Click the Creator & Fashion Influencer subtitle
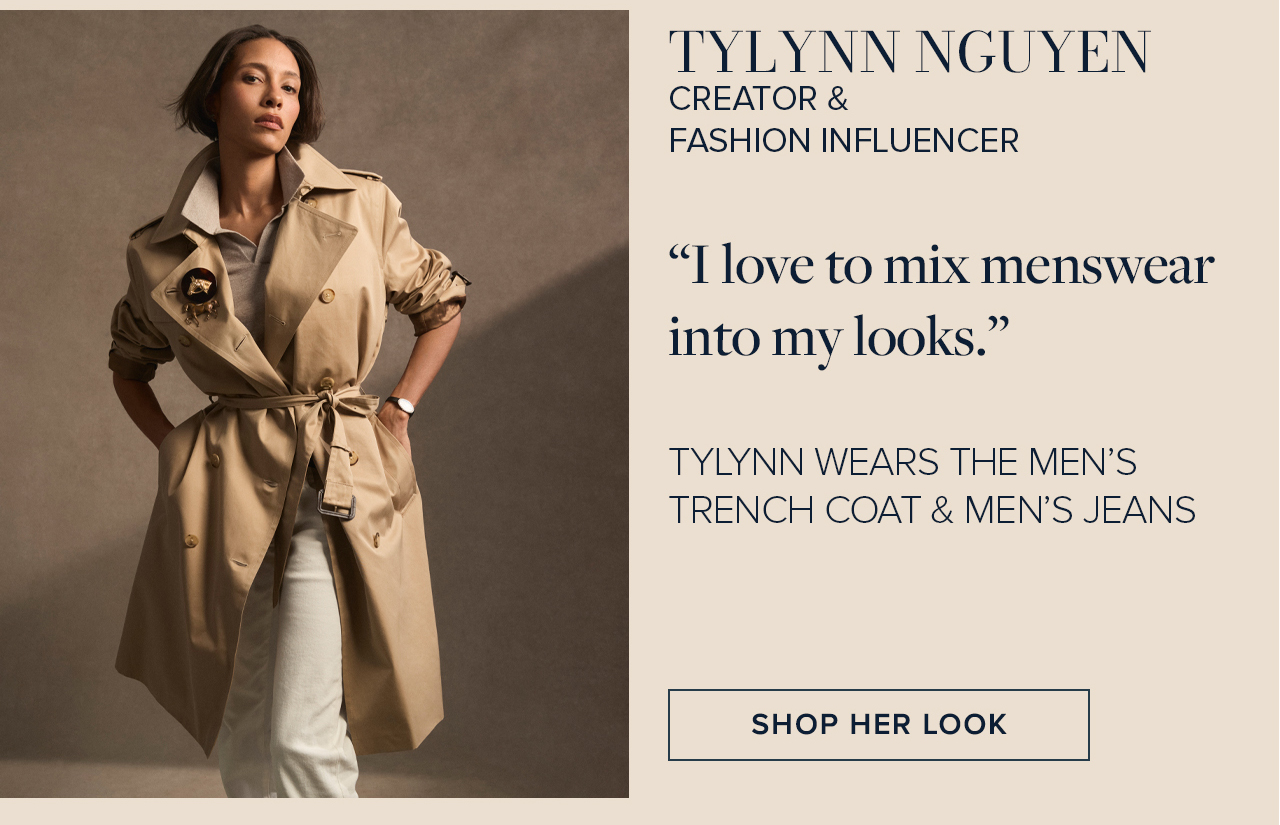 [x=843, y=120]
